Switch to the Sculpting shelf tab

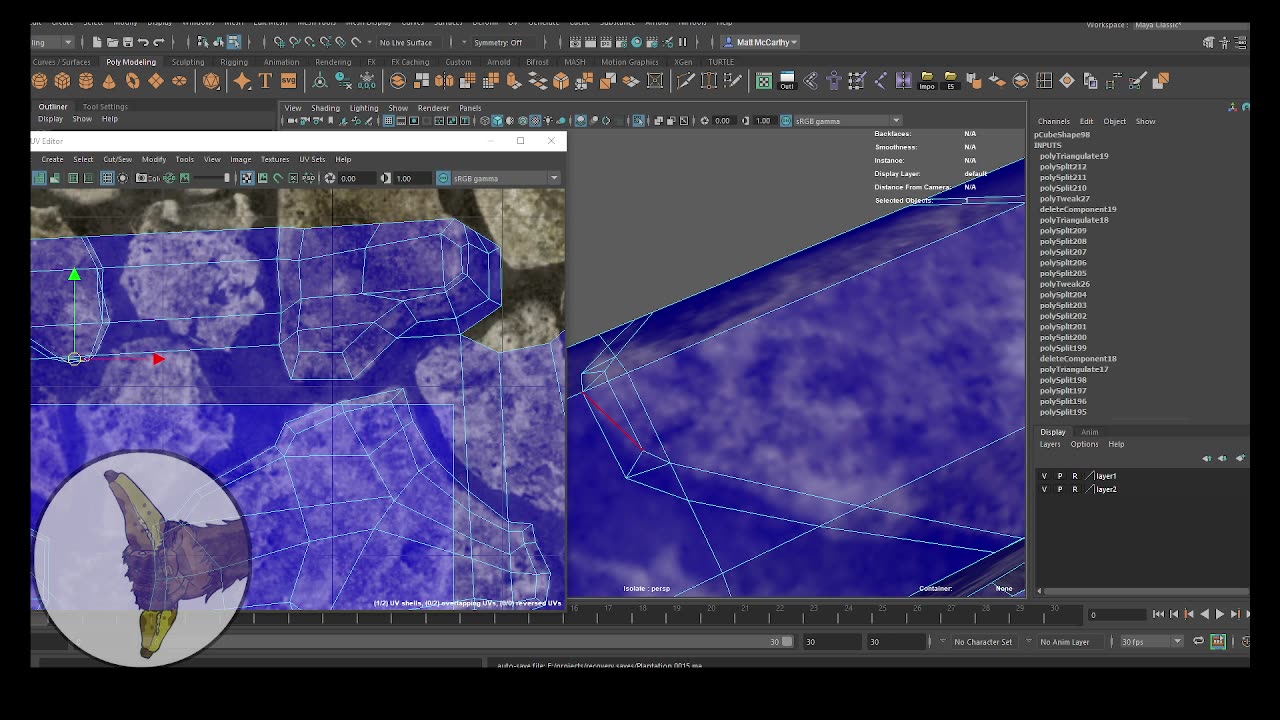point(188,62)
